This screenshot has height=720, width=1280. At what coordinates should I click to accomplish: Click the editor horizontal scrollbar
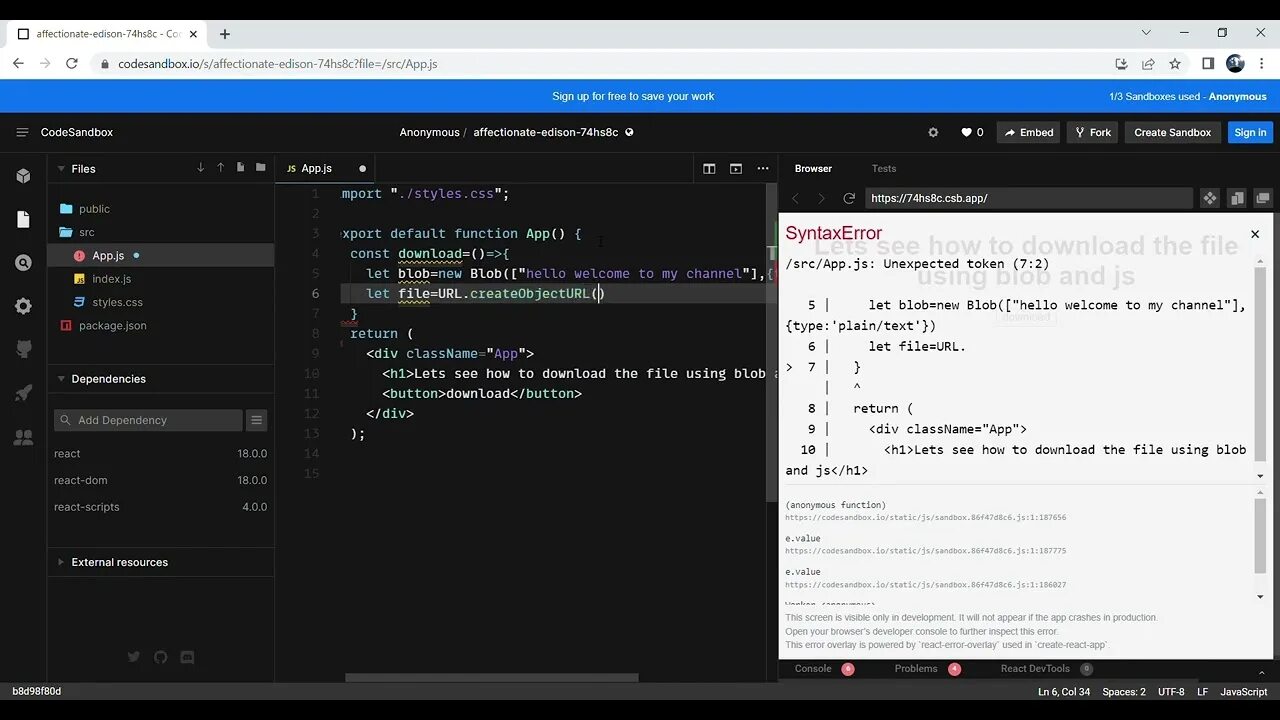click(491, 678)
